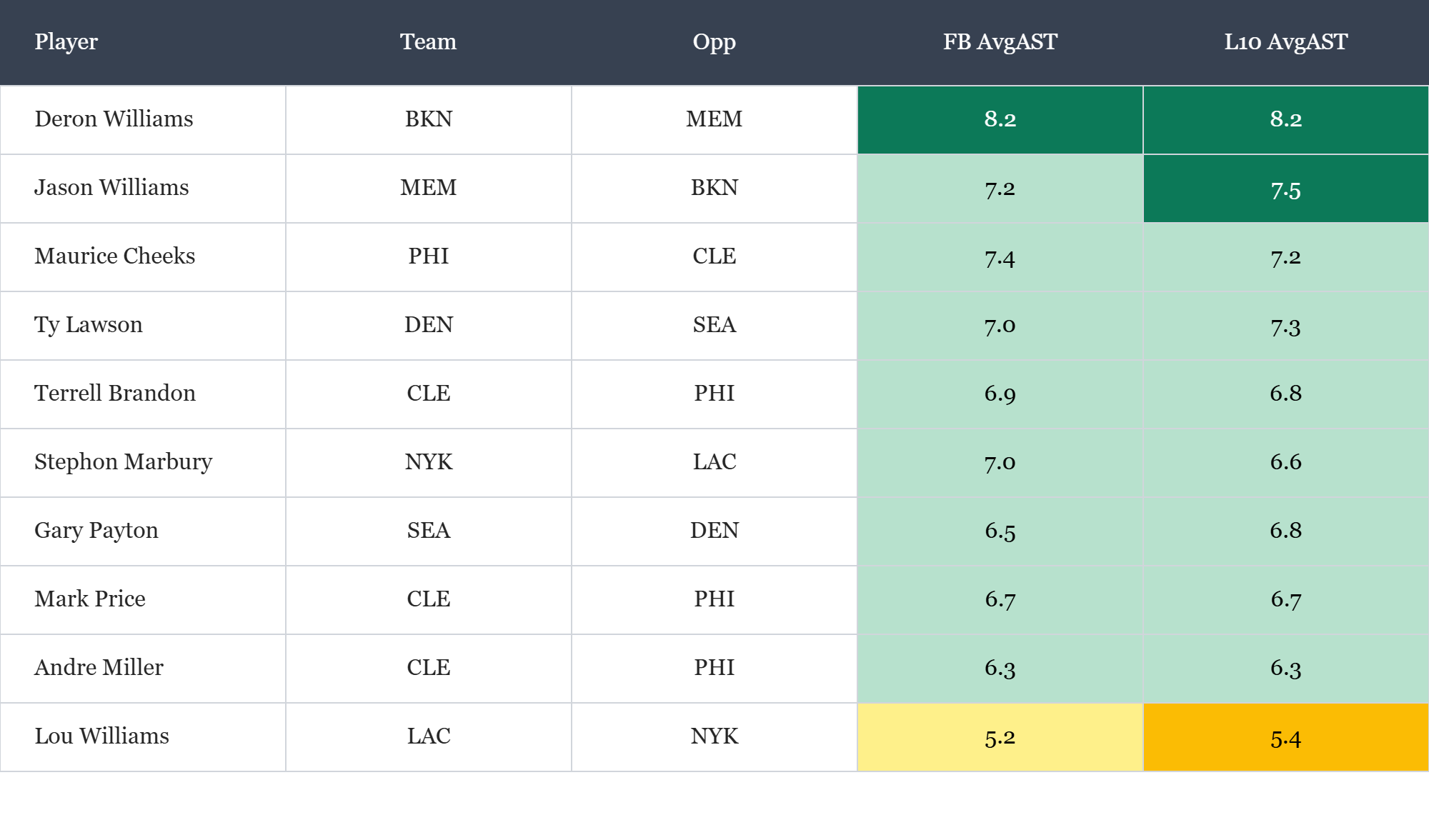This screenshot has height=840, width=1429.
Task: Click the Opp column header
Action: click(714, 42)
